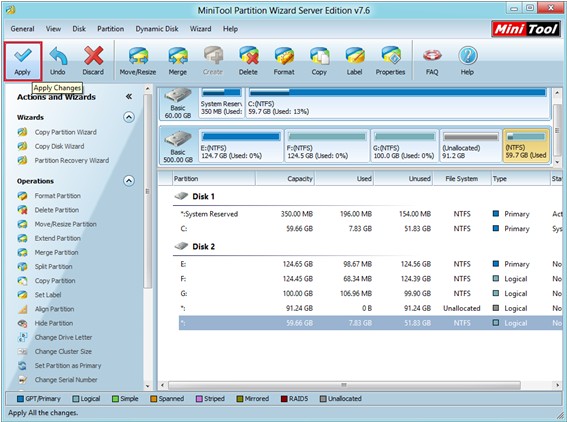Viewport: 567px width, 422px height.
Task: Launch the Copy Disk Wizard
Action: pos(59,146)
